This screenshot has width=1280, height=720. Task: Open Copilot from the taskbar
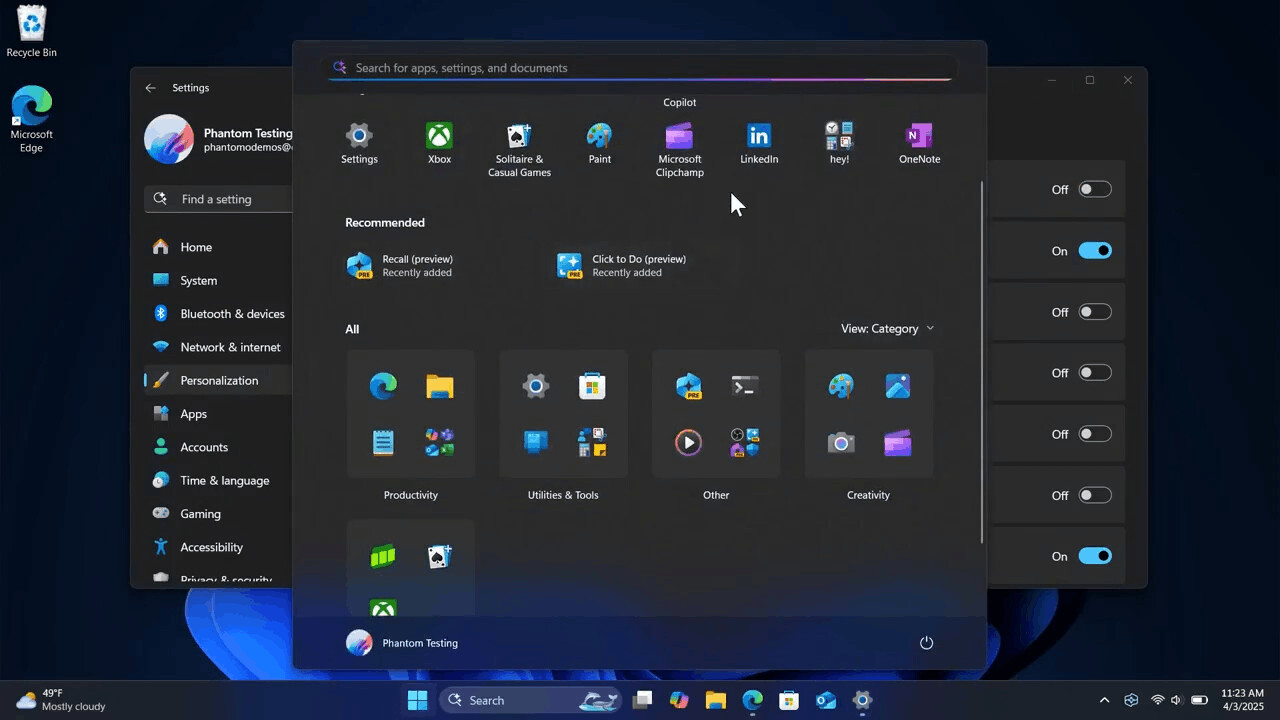(x=679, y=700)
